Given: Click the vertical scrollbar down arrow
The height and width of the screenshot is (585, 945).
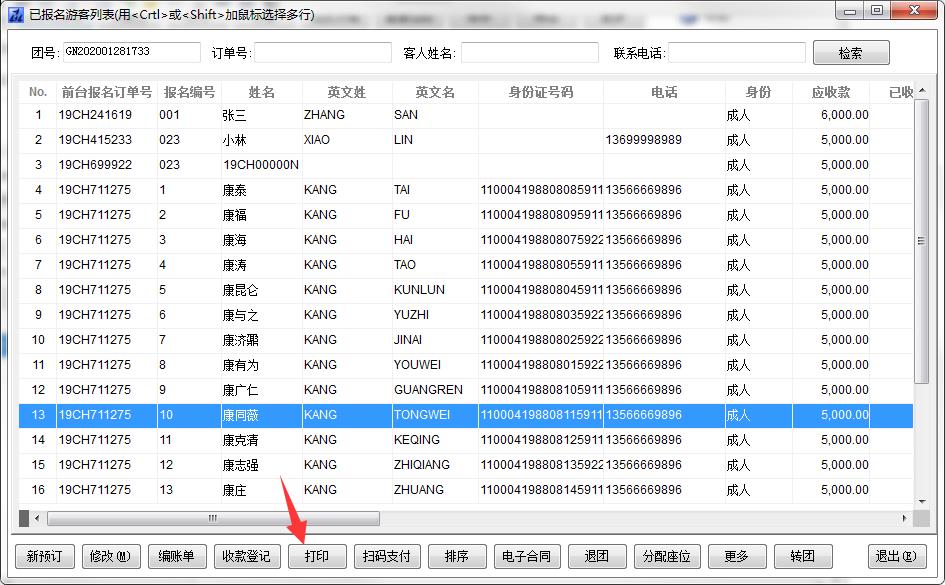Looking at the screenshot, I should 923,500.
